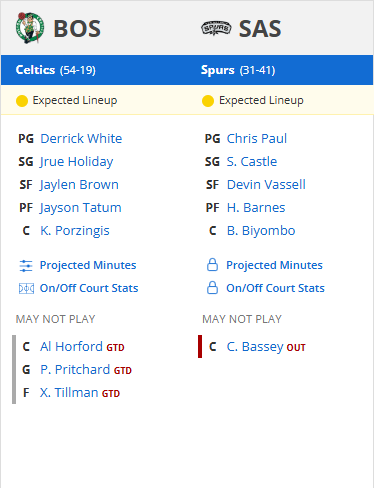This screenshot has width=374, height=488.
Task: Click Devin Vassell at small forward
Action: [266, 185]
